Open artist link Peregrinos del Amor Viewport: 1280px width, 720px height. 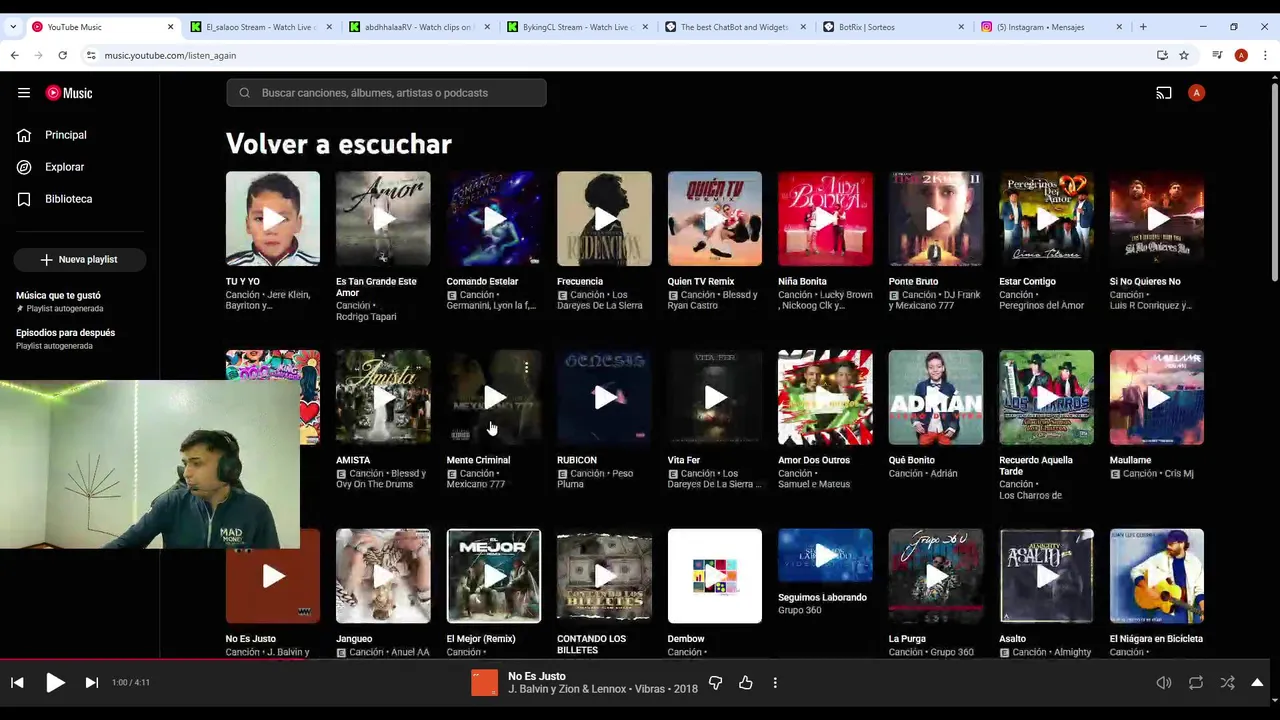pyautogui.click(x=1041, y=306)
